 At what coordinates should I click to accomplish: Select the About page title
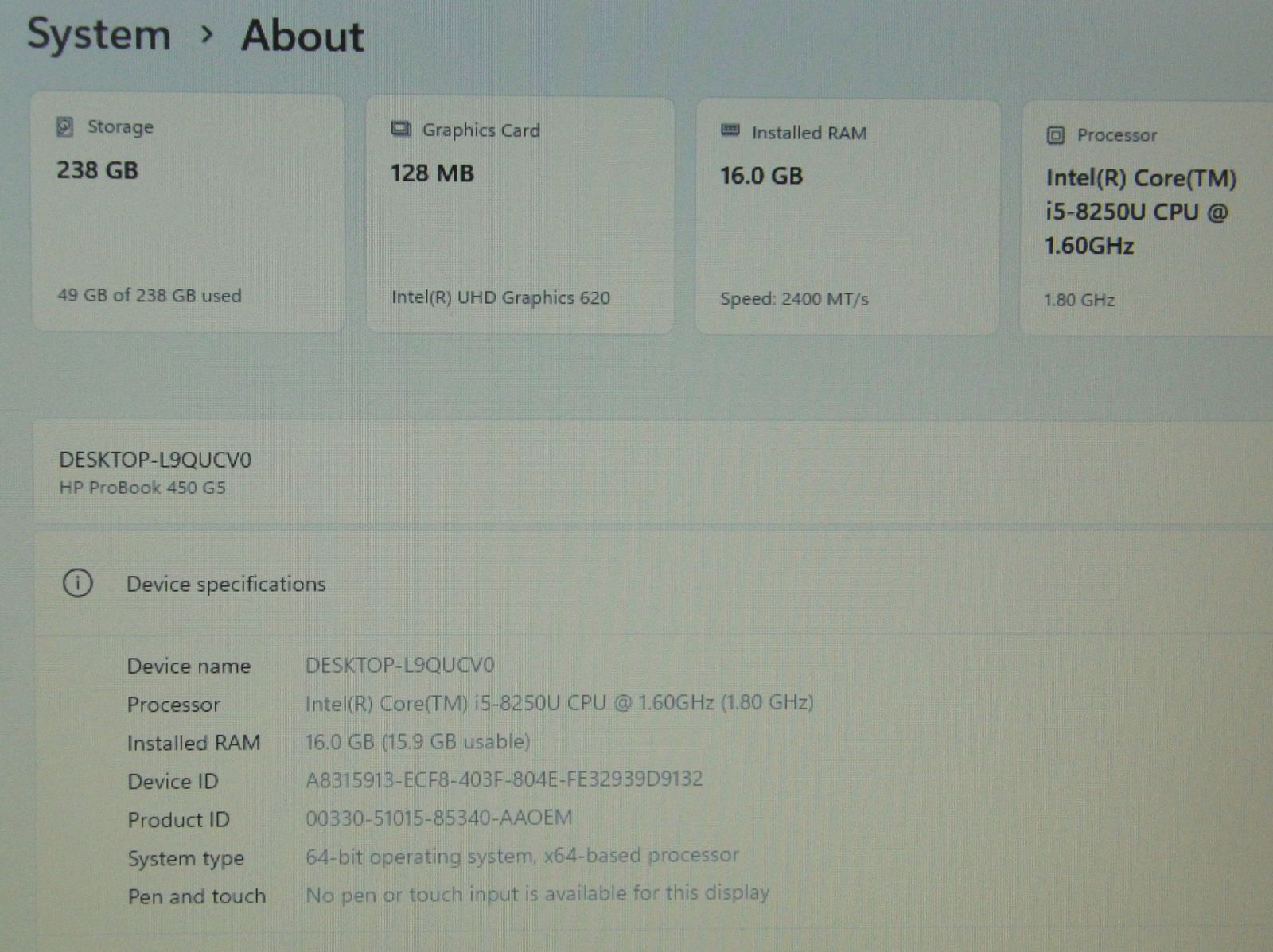[302, 37]
